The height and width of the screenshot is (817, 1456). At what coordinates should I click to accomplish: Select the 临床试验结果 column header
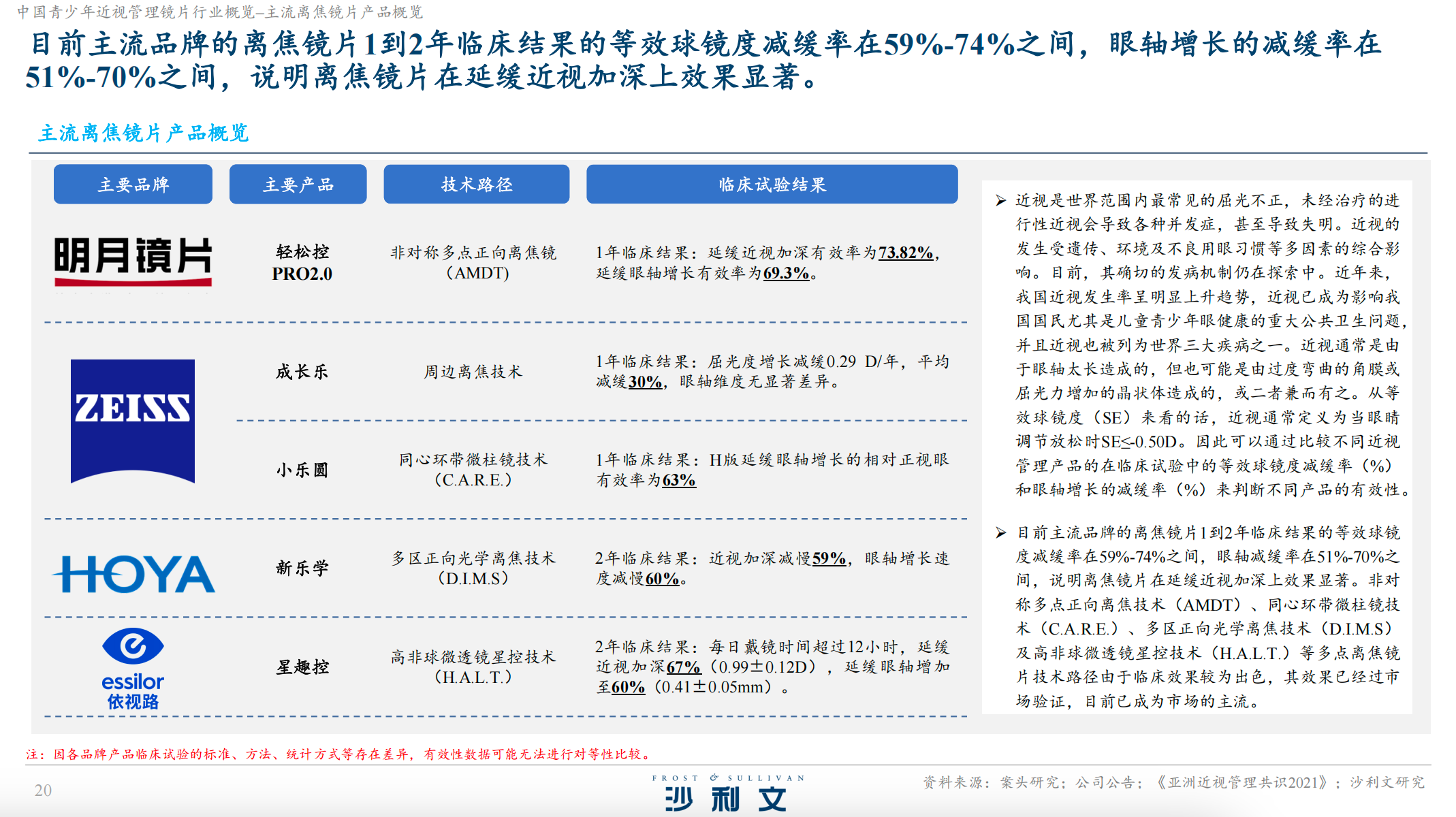tap(772, 185)
